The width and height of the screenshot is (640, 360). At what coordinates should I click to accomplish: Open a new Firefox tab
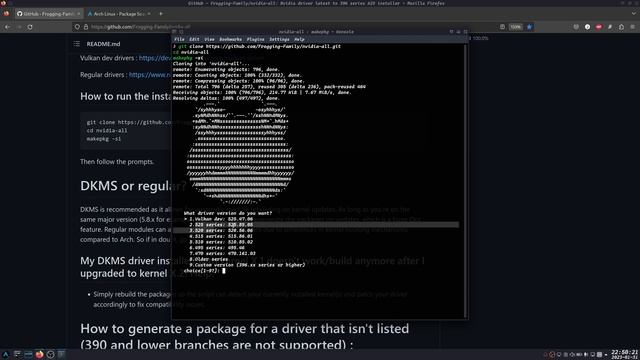pos(161,13)
